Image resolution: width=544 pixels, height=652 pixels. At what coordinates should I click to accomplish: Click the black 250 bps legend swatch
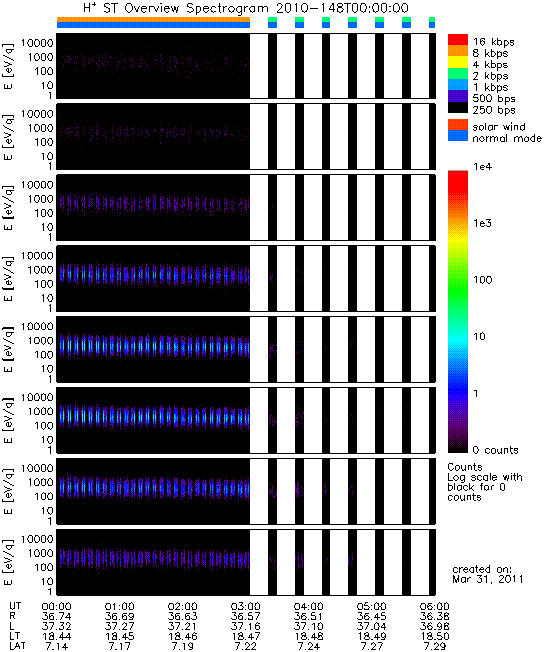(x=458, y=107)
